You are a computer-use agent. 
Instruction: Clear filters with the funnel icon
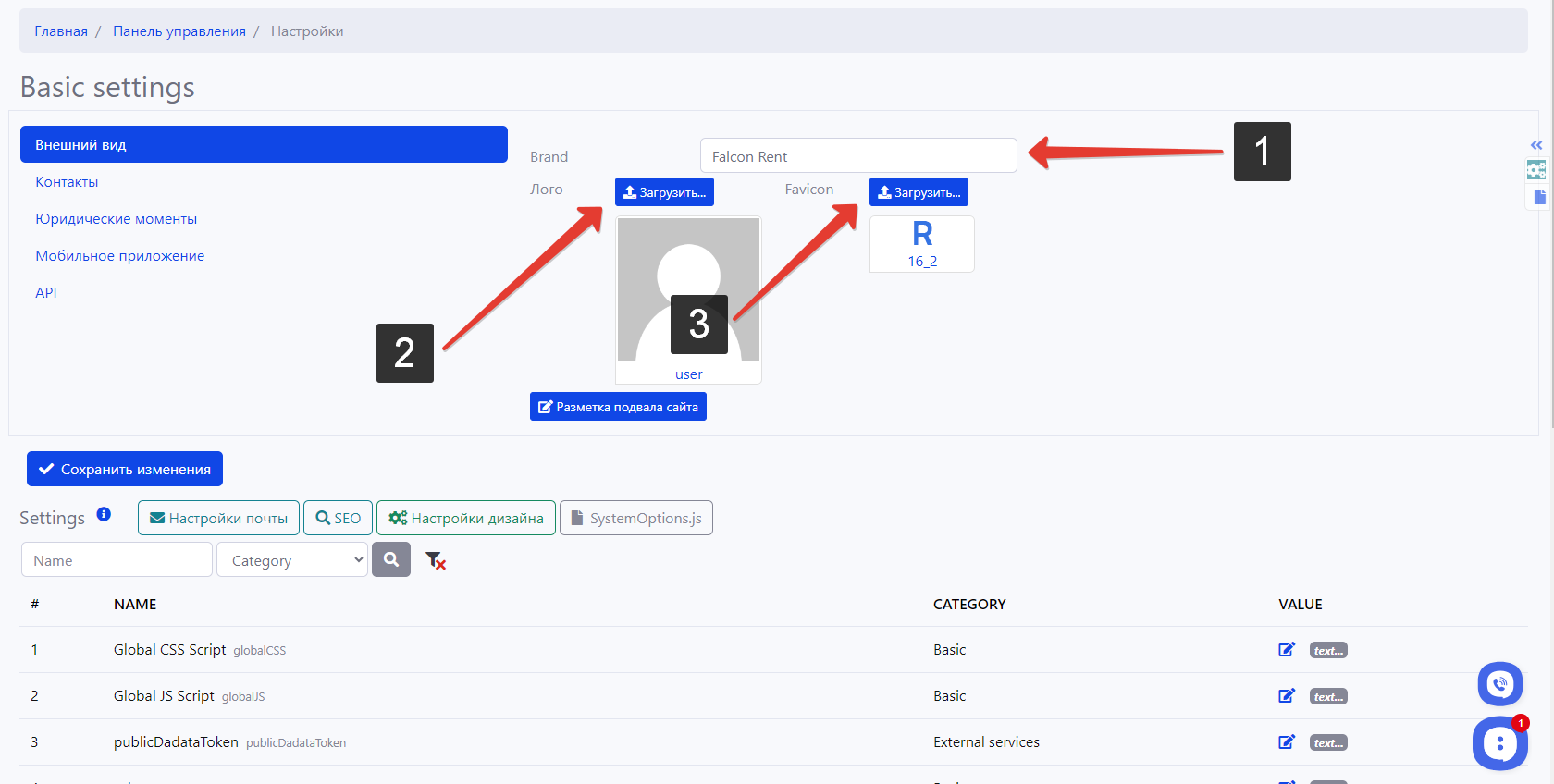pos(435,560)
